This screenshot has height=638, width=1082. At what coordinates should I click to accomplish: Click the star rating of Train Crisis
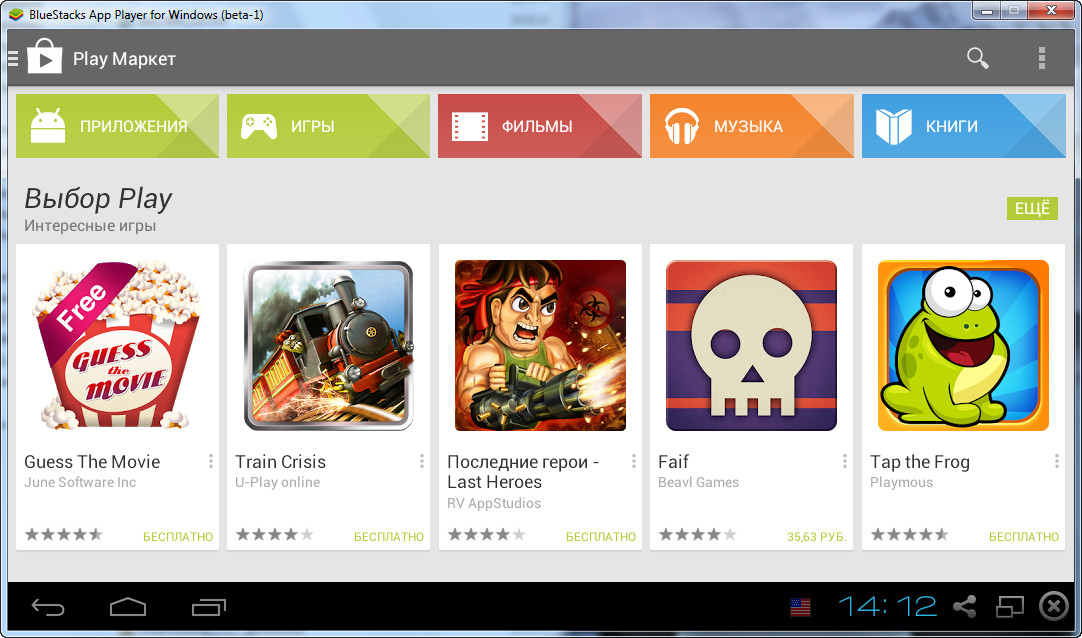275,535
